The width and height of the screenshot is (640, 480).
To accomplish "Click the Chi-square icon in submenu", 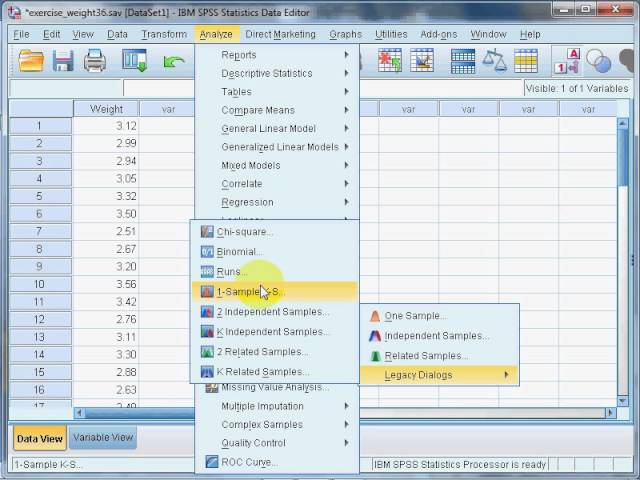I will [x=207, y=232].
